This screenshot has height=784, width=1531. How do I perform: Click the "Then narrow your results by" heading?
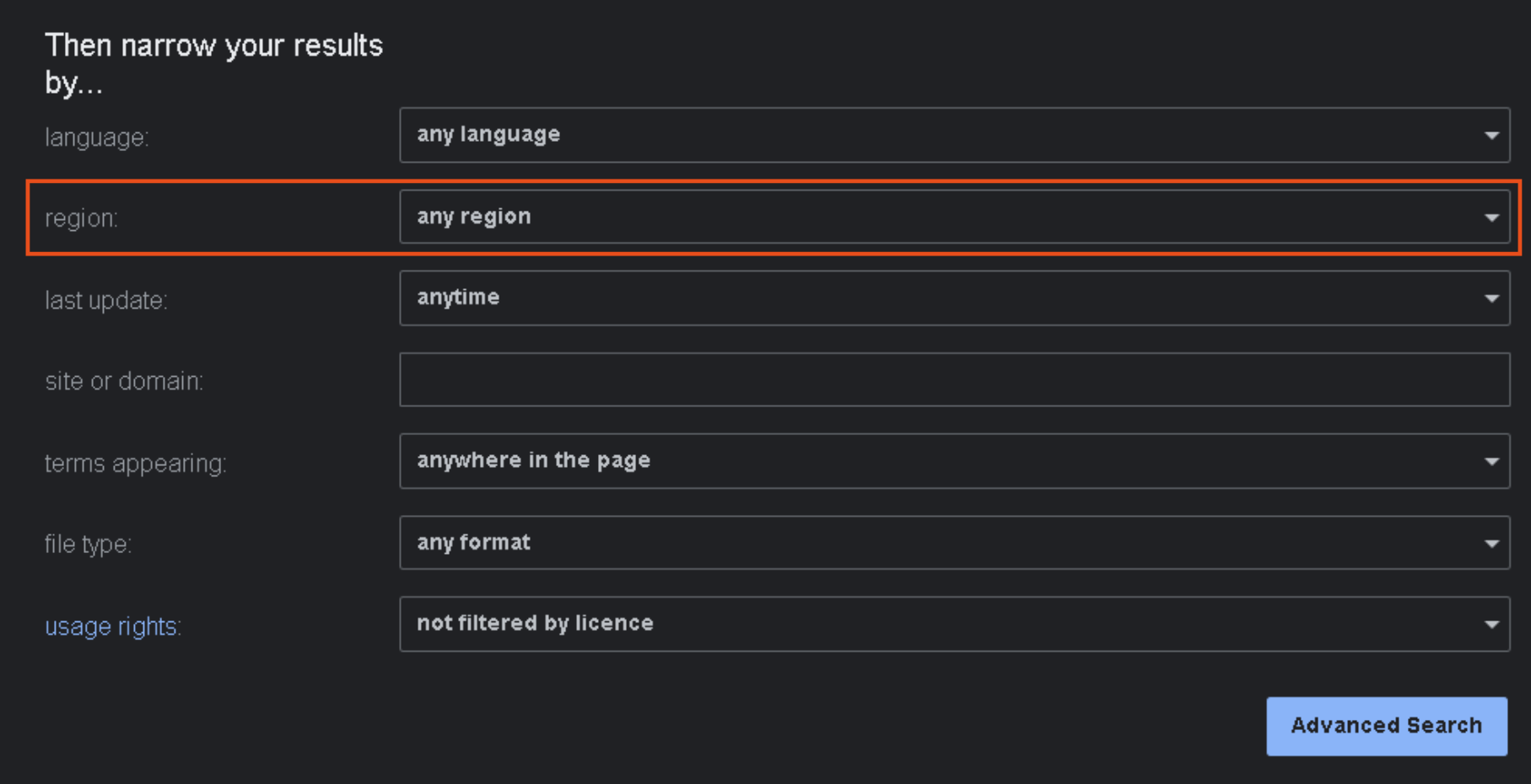click(213, 62)
